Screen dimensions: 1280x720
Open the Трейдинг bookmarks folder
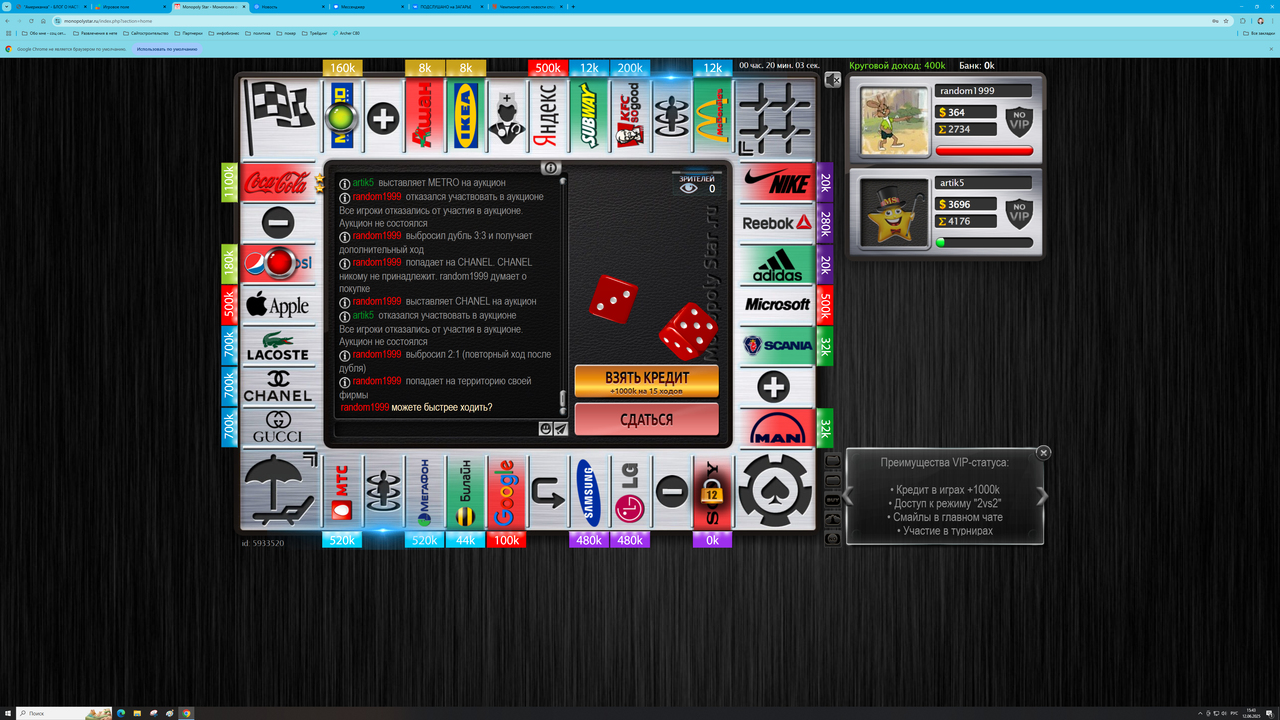point(316,33)
